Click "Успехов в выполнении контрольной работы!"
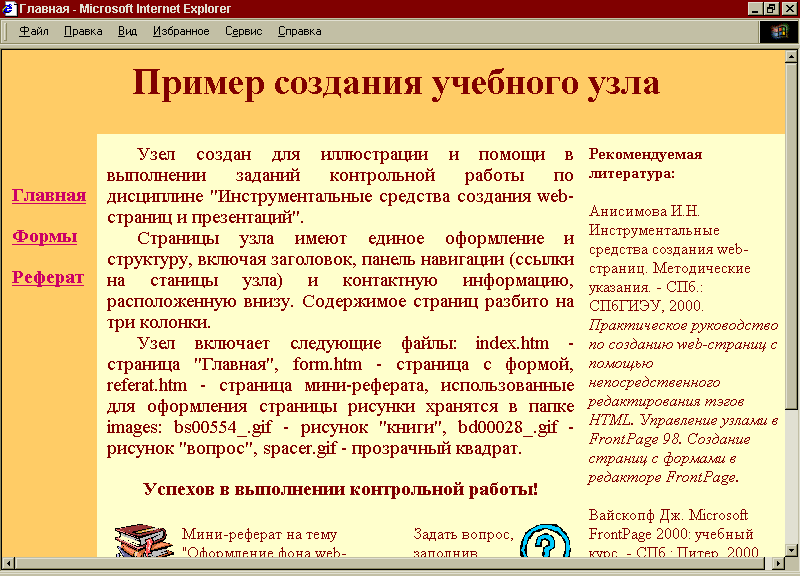Viewport: 800px width, 576px height. (340, 489)
